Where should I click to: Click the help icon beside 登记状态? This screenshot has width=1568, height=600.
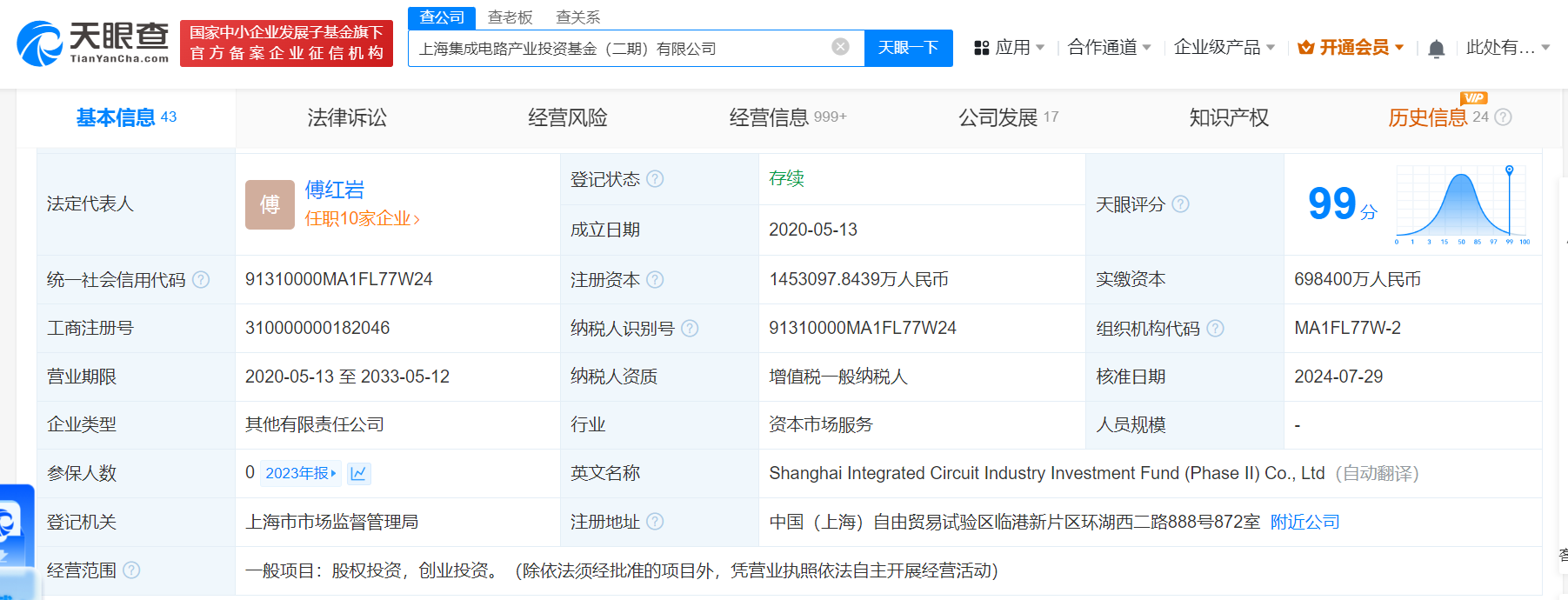pyautogui.click(x=655, y=179)
